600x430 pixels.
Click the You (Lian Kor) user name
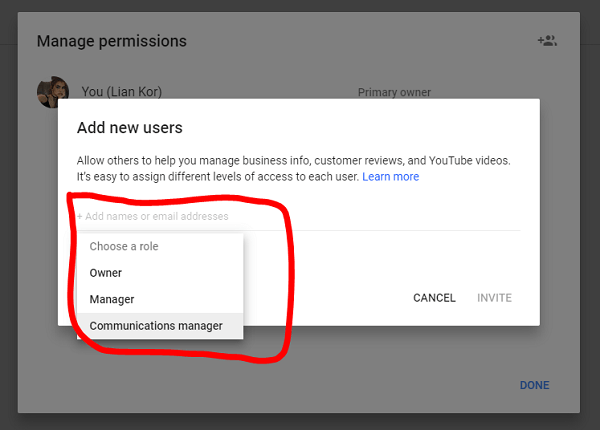122,92
